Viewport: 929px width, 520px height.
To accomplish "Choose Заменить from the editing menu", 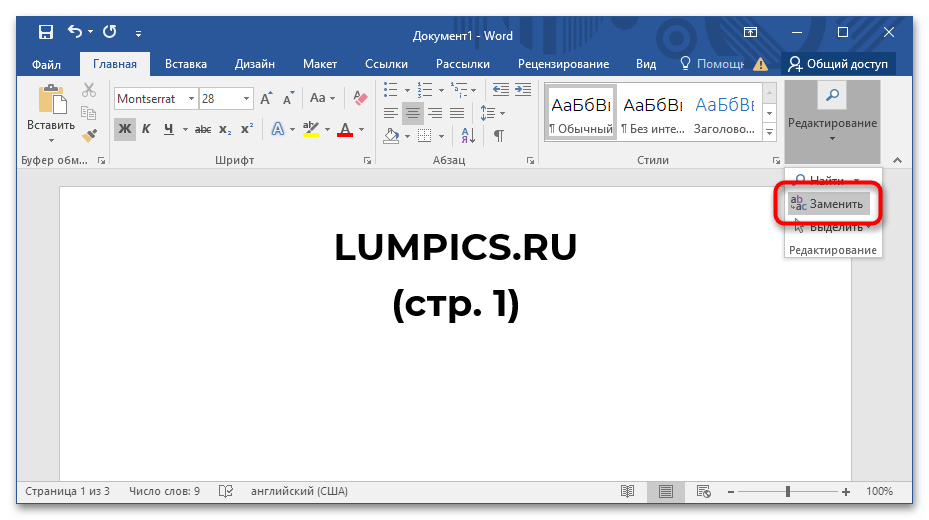I will [828, 204].
